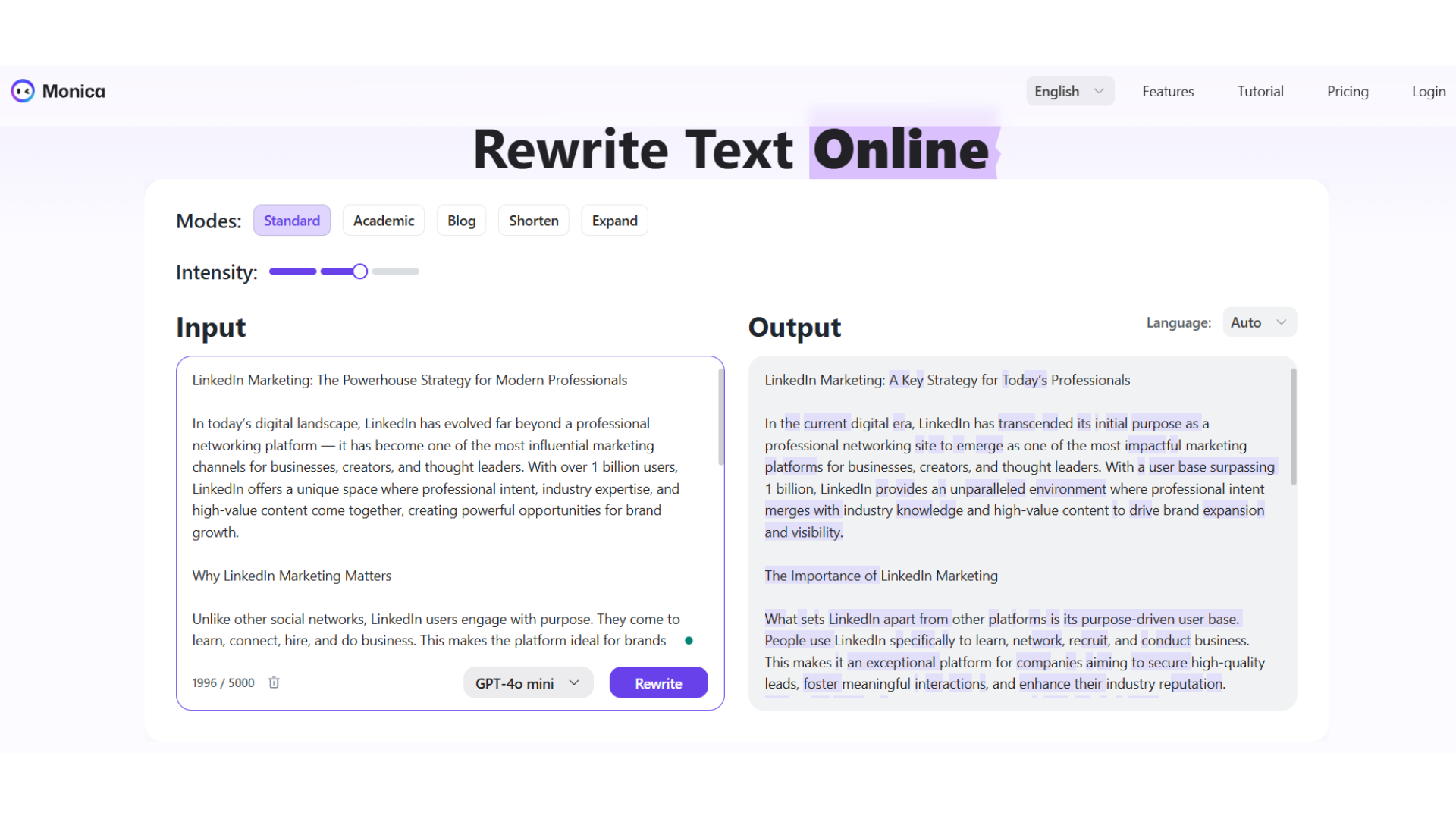Choose the Expand mode
Viewport: 1456px width, 819px height.
pyautogui.click(x=614, y=221)
